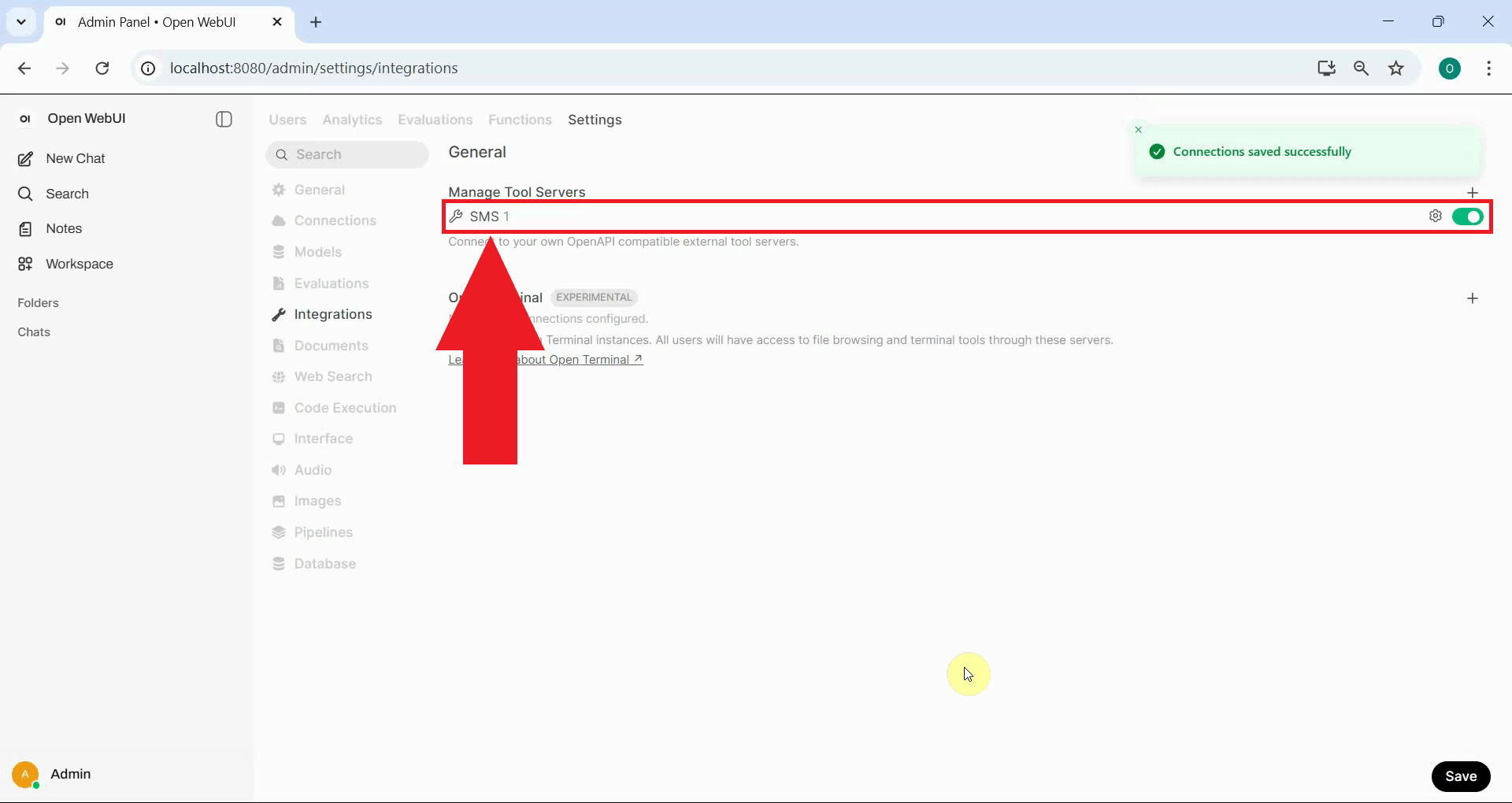The height and width of the screenshot is (803, 1512).
Task: Open General settings section
Action: (x=319, y=190)
